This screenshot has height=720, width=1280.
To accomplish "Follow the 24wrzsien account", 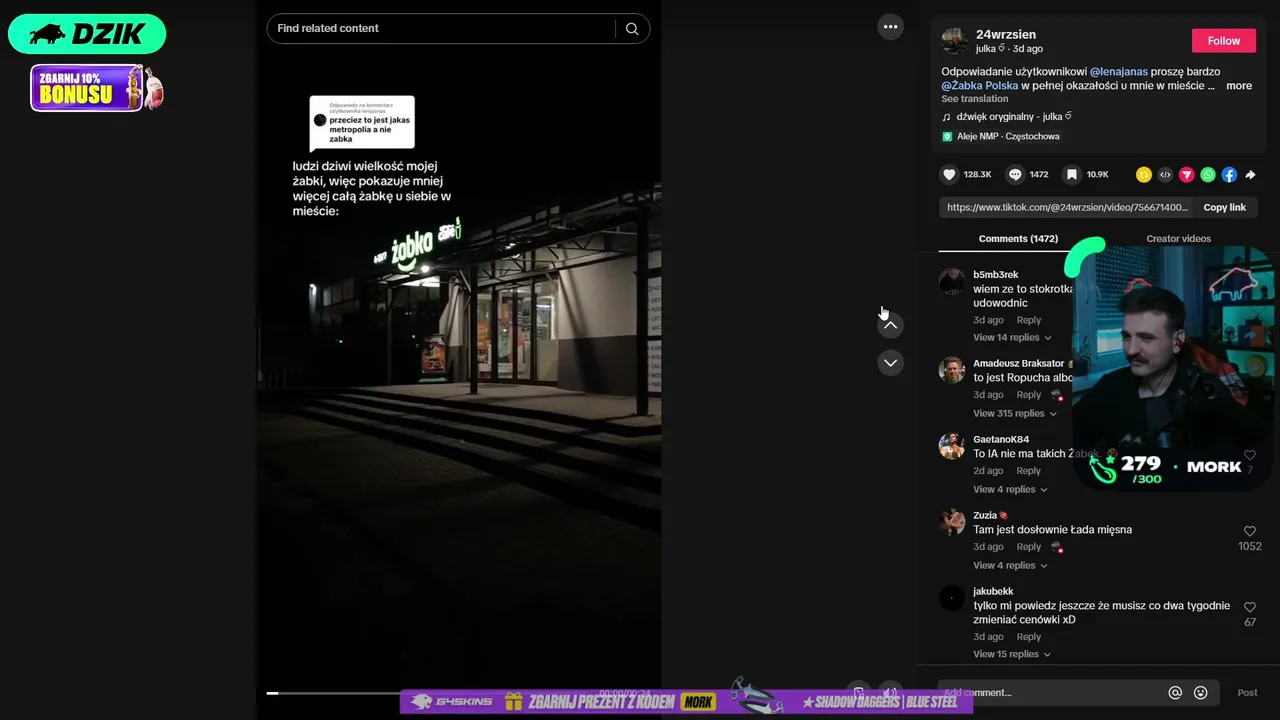I will 1223,41.
